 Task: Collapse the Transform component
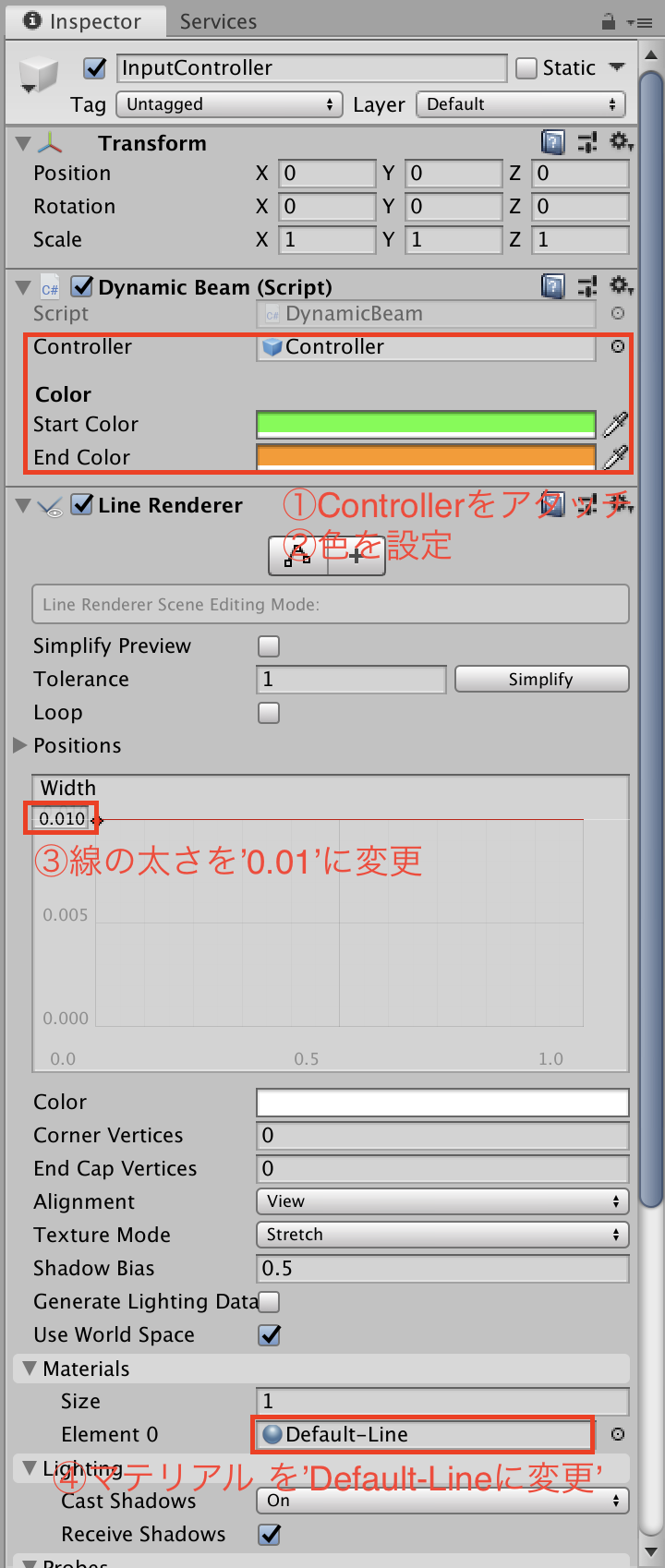point(23,143)
